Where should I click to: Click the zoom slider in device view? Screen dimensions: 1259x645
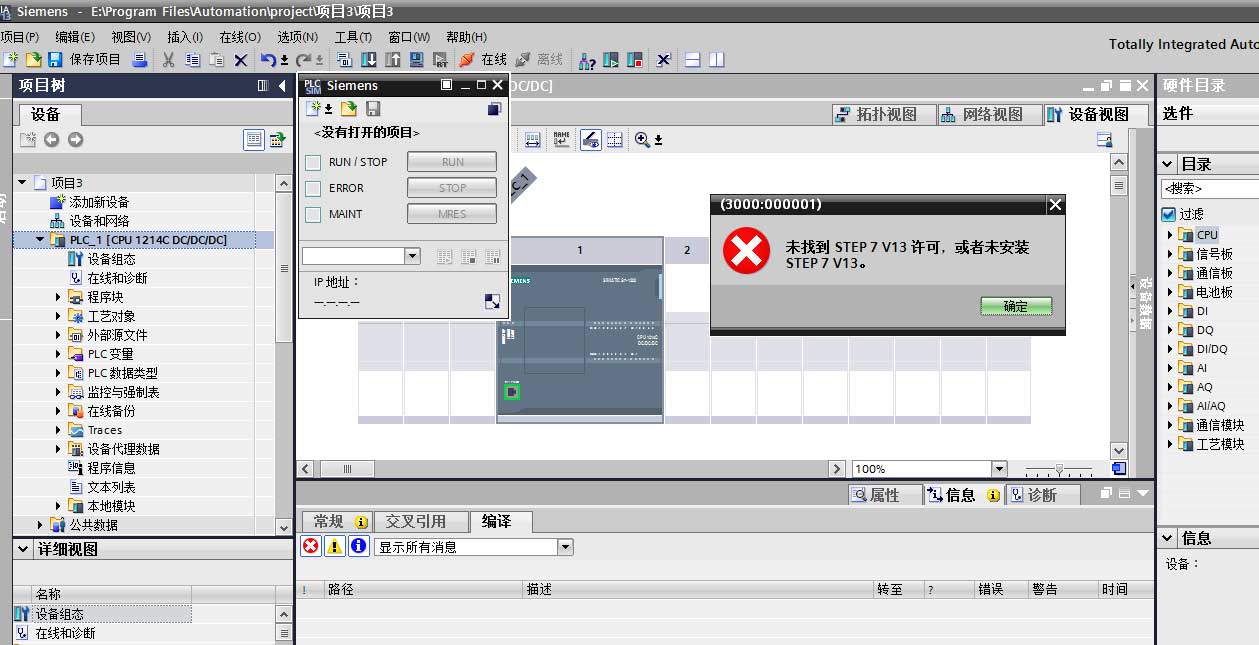click(1059, 469)
